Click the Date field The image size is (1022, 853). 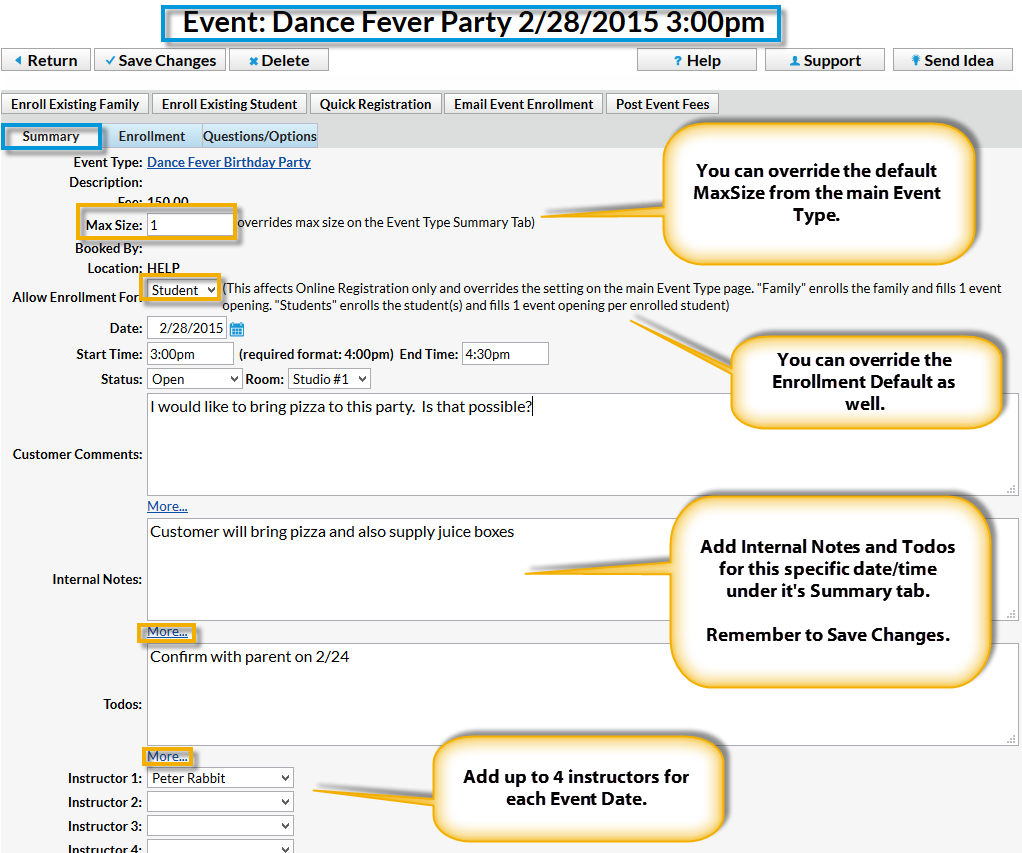[x=187, y=328]
